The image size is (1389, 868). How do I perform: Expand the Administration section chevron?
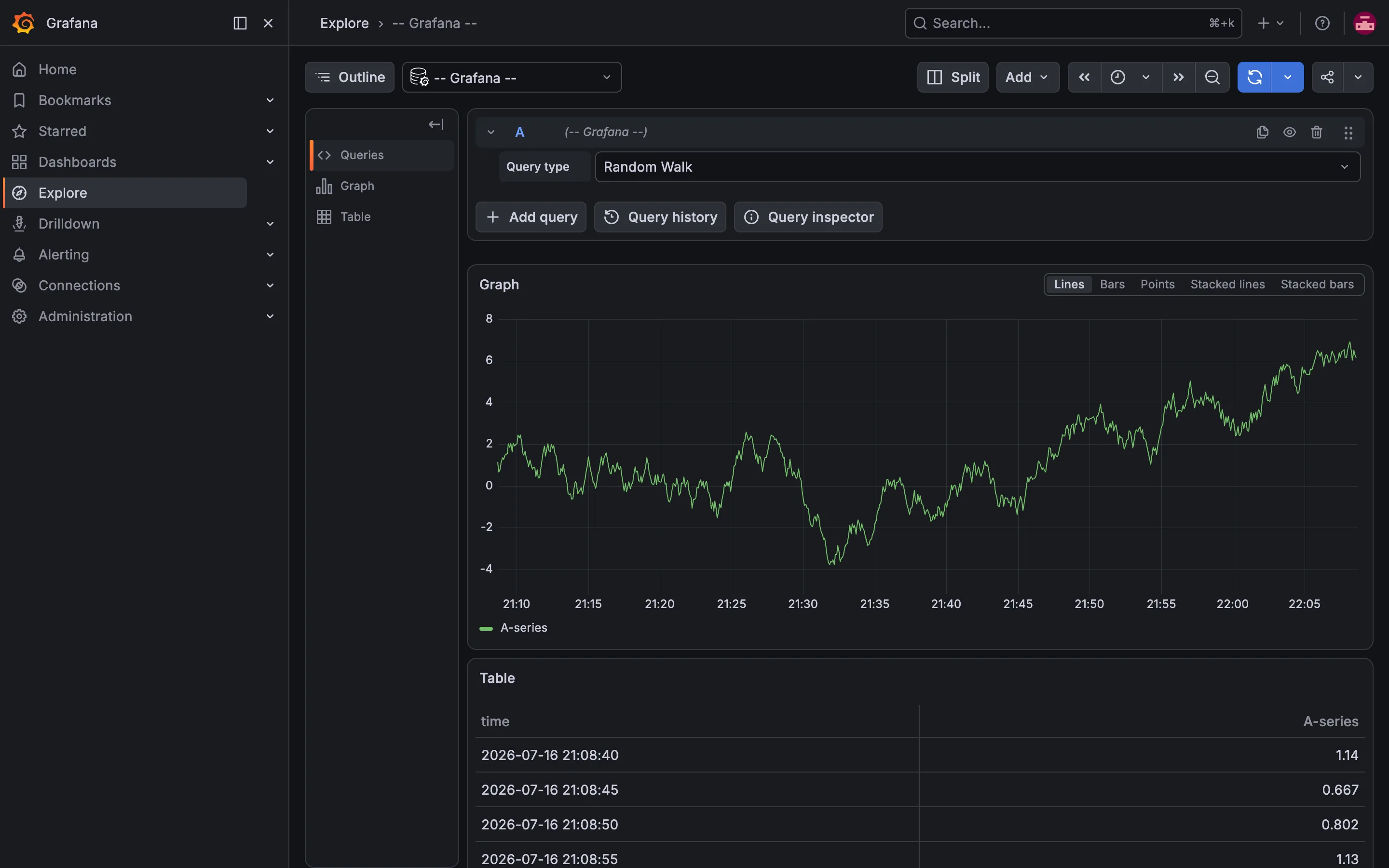pos(270,316)
